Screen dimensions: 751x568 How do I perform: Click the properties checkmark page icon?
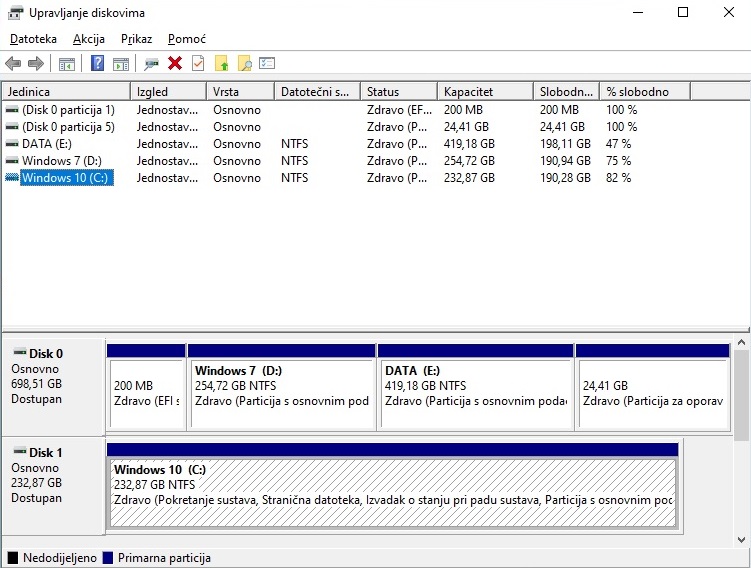click(198, 64)
